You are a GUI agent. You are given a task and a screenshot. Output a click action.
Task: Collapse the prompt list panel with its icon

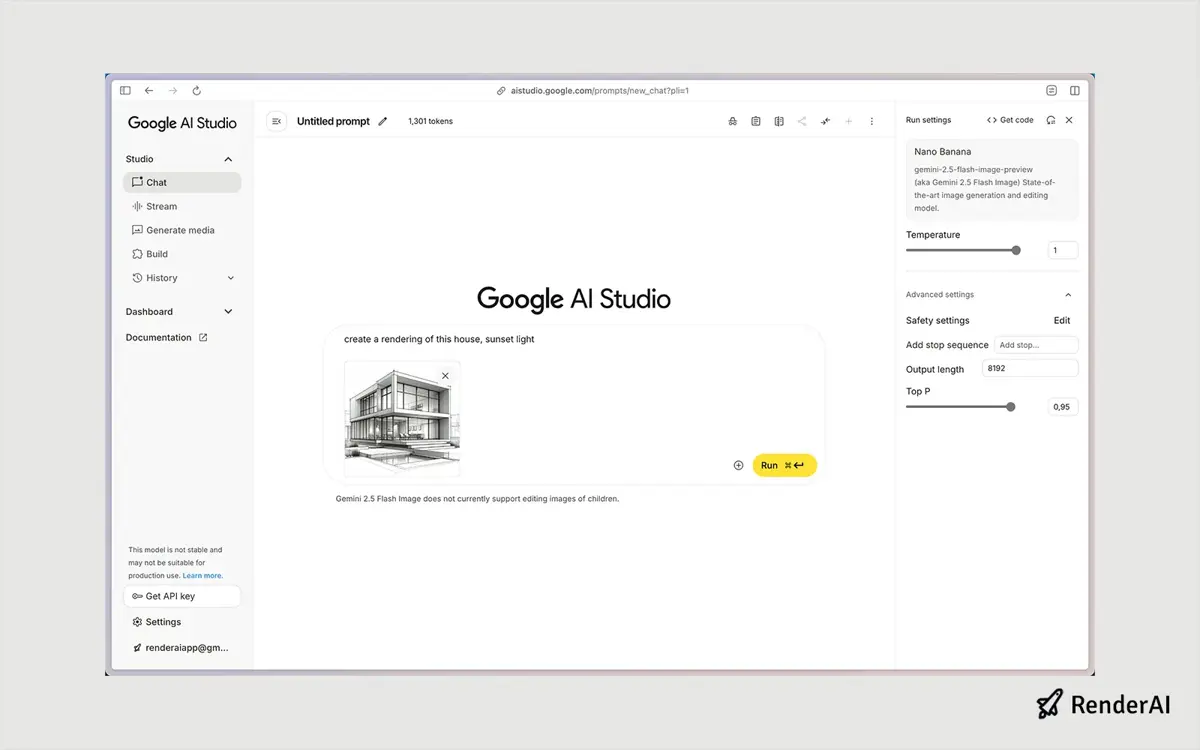(276, 120)
